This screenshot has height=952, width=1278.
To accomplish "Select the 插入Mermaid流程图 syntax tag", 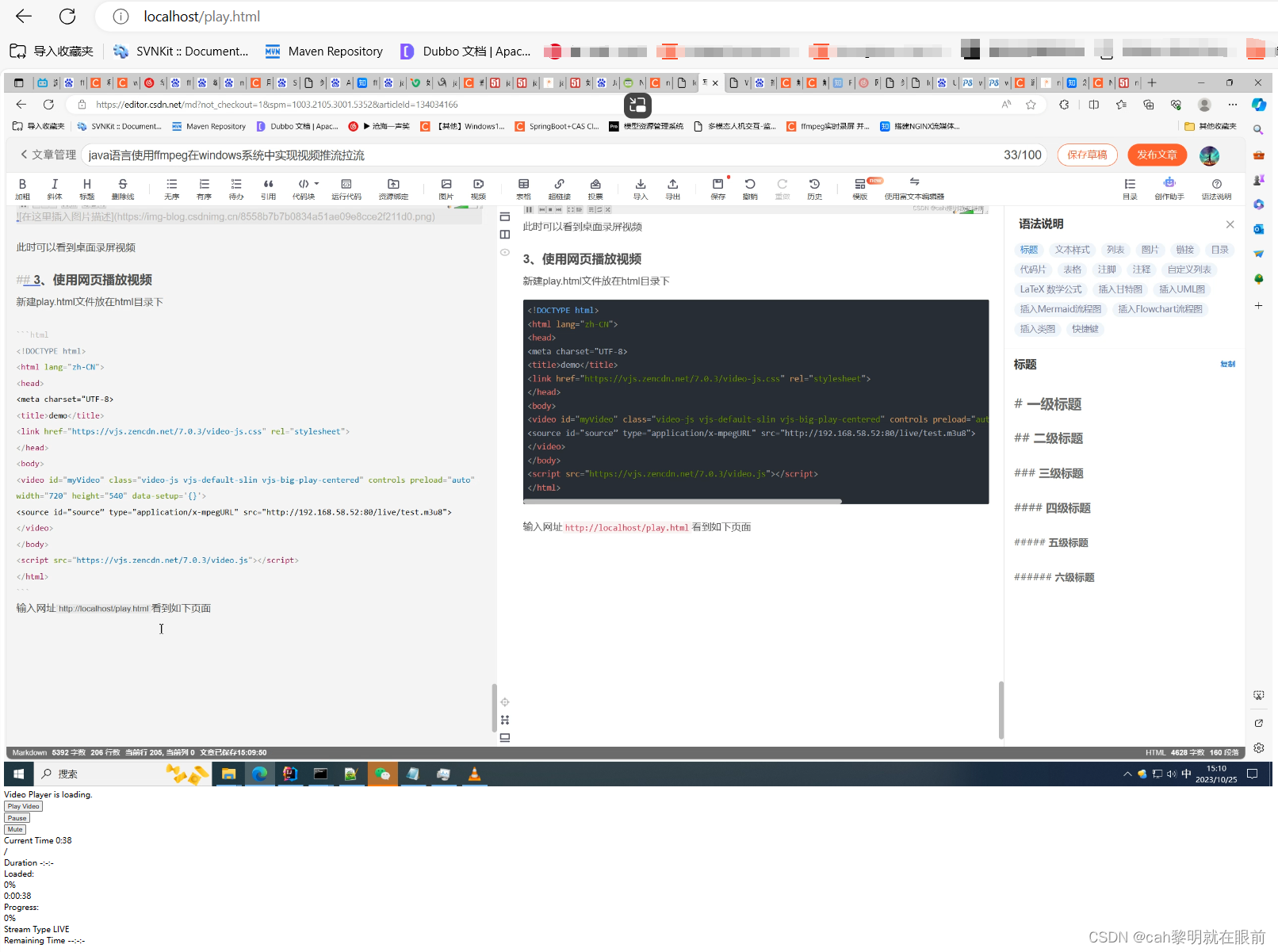I will point(1060,309).
